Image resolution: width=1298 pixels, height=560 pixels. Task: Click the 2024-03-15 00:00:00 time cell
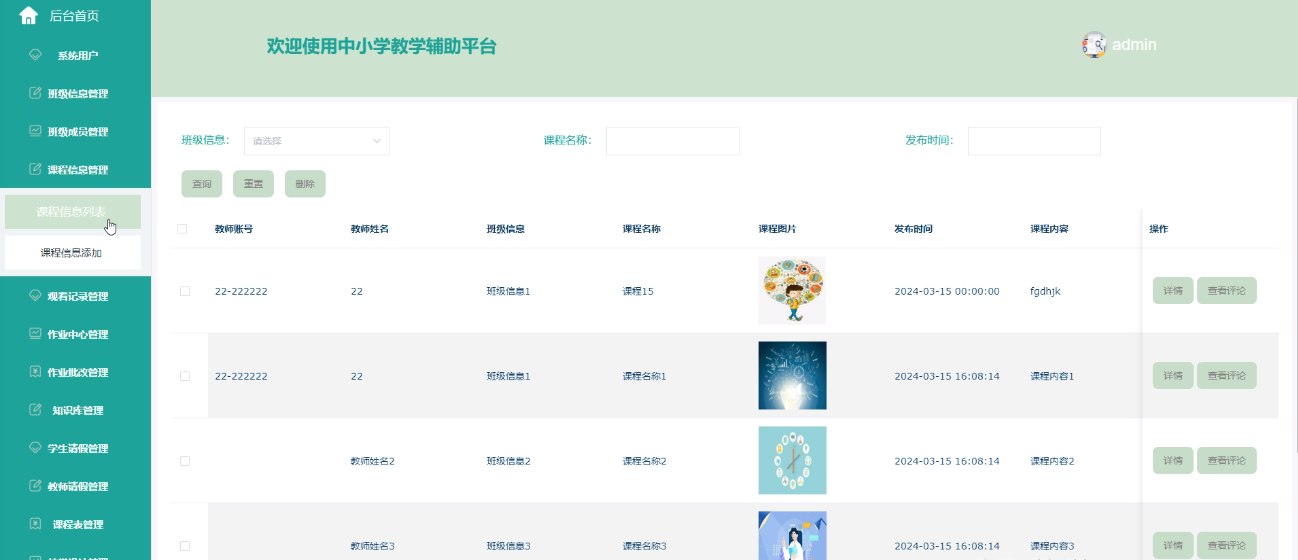(x=947, y=291)
